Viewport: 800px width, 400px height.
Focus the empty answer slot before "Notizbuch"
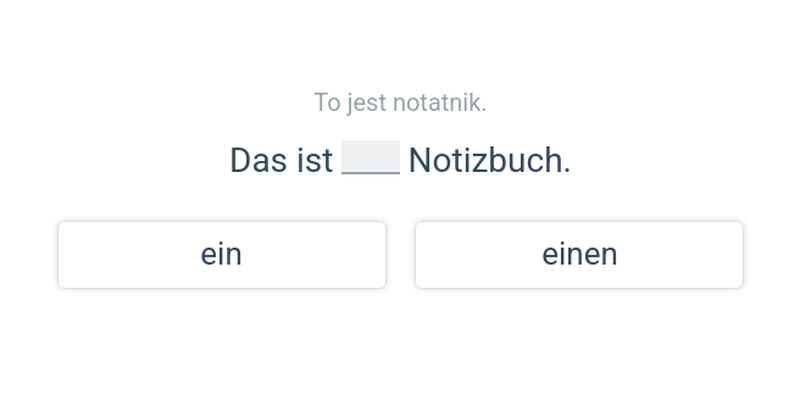coord(370,158)
